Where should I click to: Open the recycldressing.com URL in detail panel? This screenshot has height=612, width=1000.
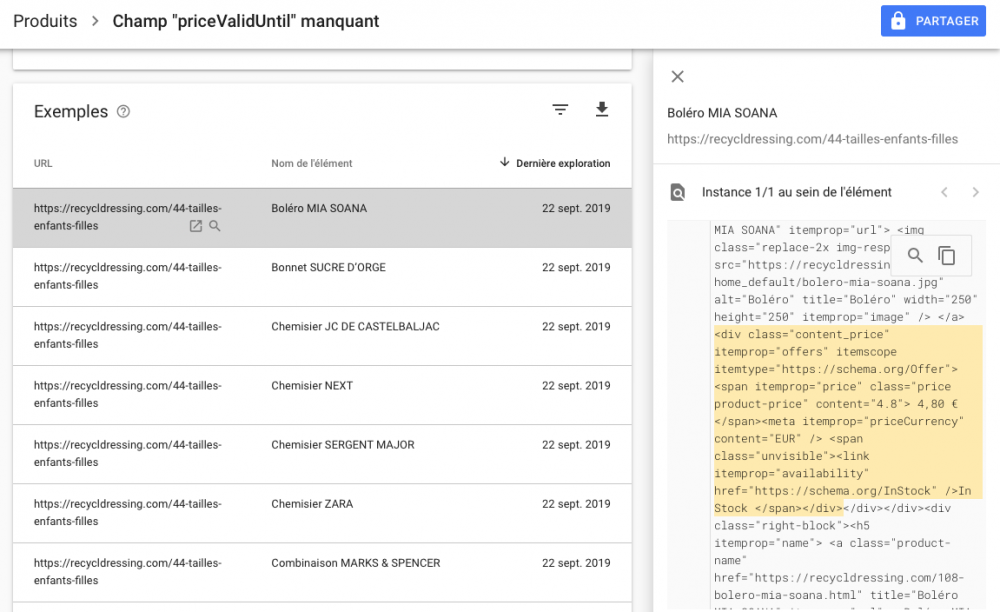coord(812,139)
